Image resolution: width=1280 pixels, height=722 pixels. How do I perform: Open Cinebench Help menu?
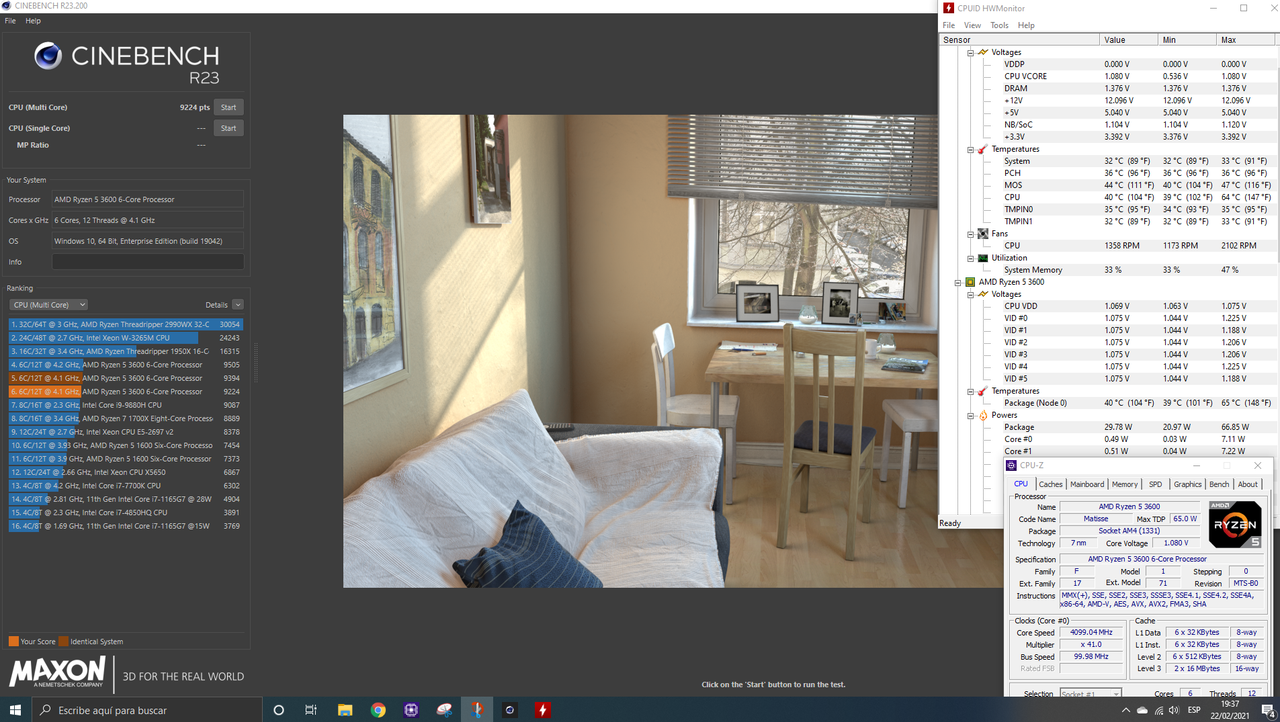click(33, 20)
